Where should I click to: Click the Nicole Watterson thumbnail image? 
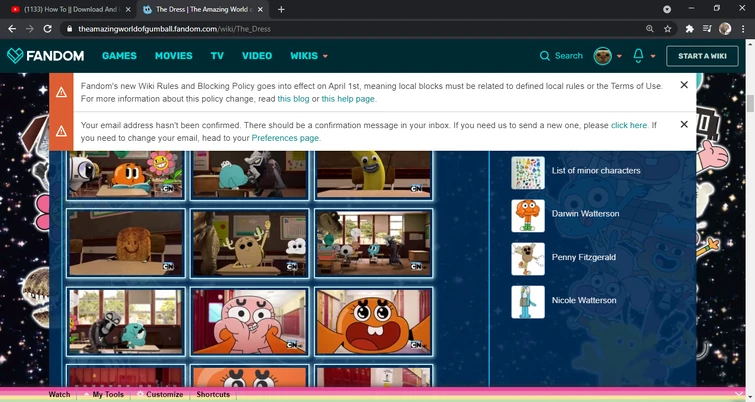tap(528, 302)
